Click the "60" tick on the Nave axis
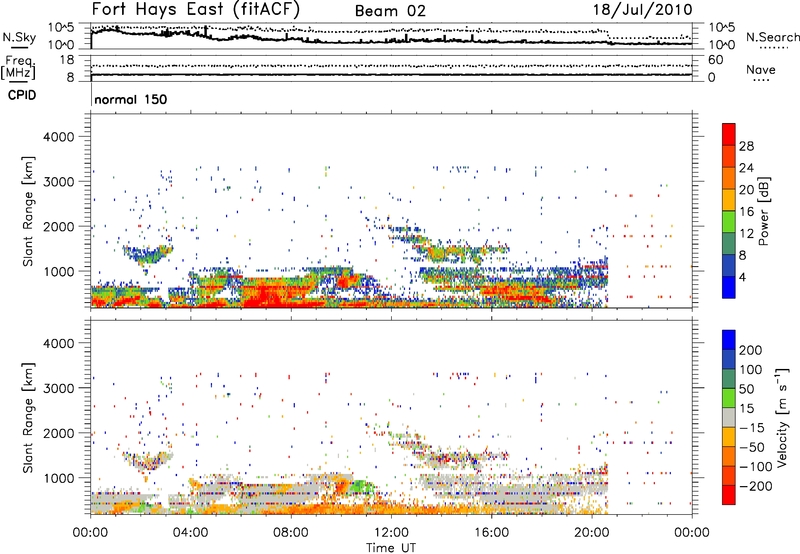This screenshot has height=554, width=800. (715, 60)
